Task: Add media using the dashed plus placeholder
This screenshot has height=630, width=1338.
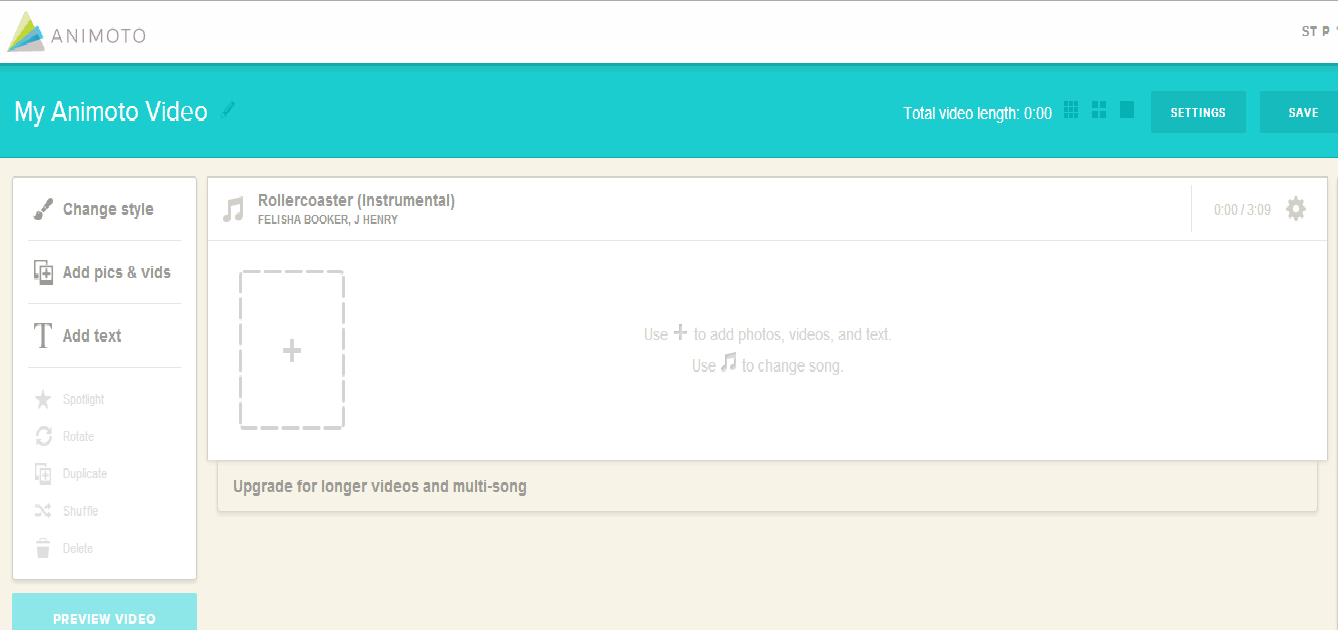Action: pos(292,350)
